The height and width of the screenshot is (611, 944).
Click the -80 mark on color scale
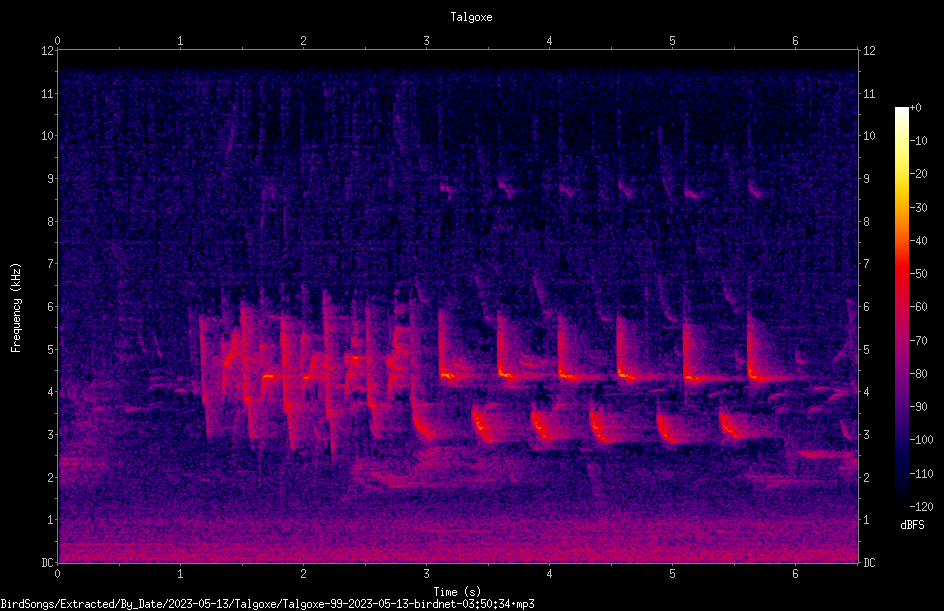(918, 373)
